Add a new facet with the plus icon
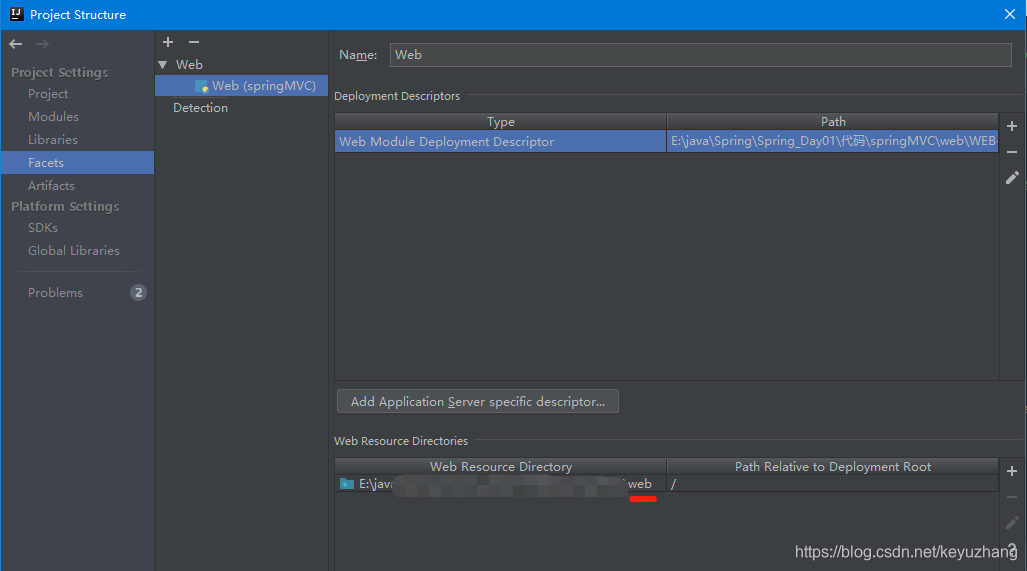Image resolution: width=1027 pixels, height=571 pixels. (x=168, y=42)
